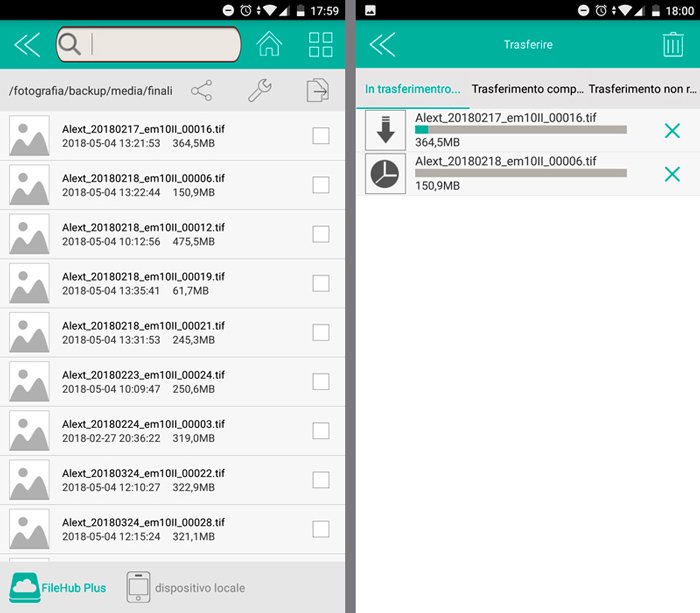Open file name Alext_20180223_em10II_00024.tif
The image size is (700, 613).
(143, 375)
